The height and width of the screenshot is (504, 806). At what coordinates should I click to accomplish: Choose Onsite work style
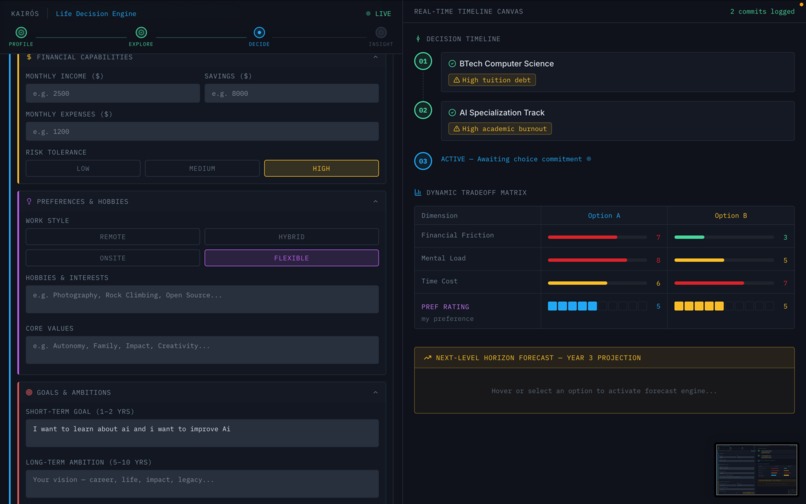tap(113, 258)
